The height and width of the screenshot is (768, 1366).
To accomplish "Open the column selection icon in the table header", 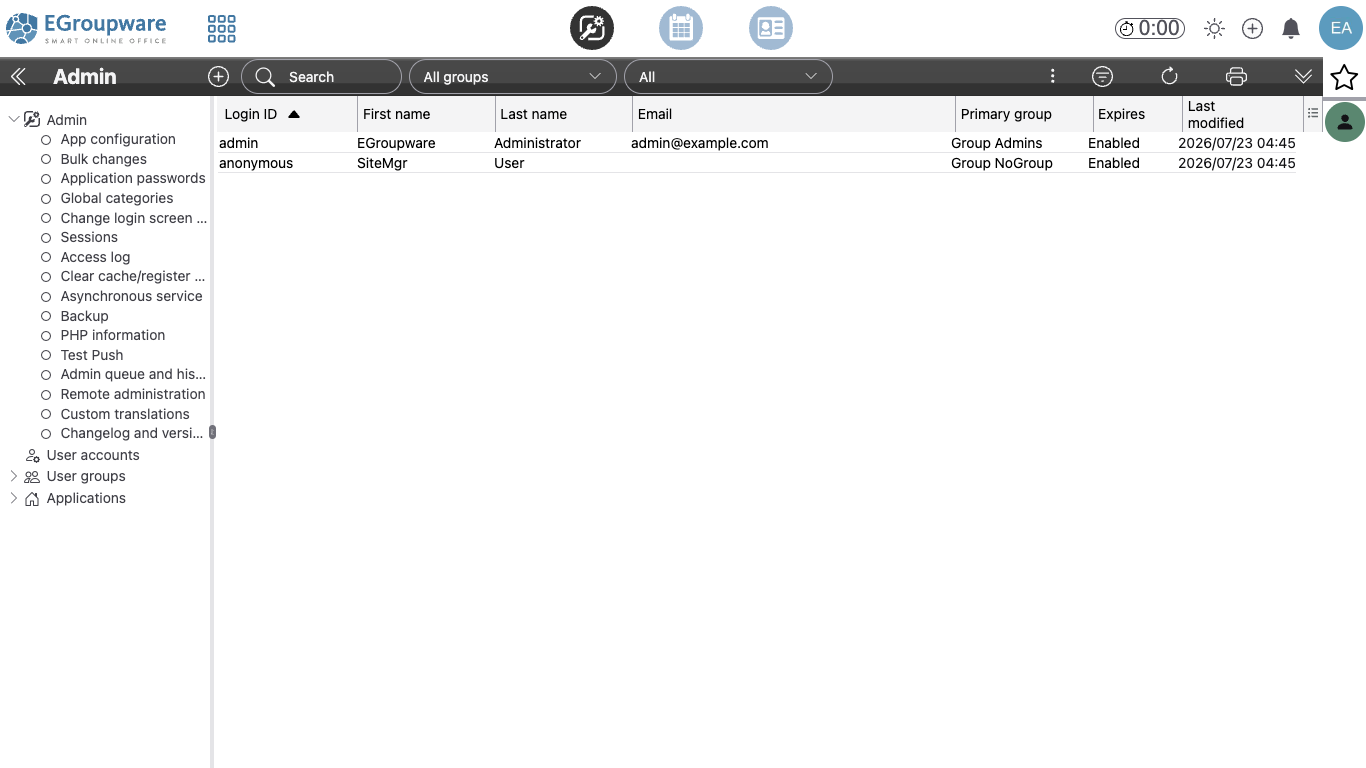I will coord(1313,114).
